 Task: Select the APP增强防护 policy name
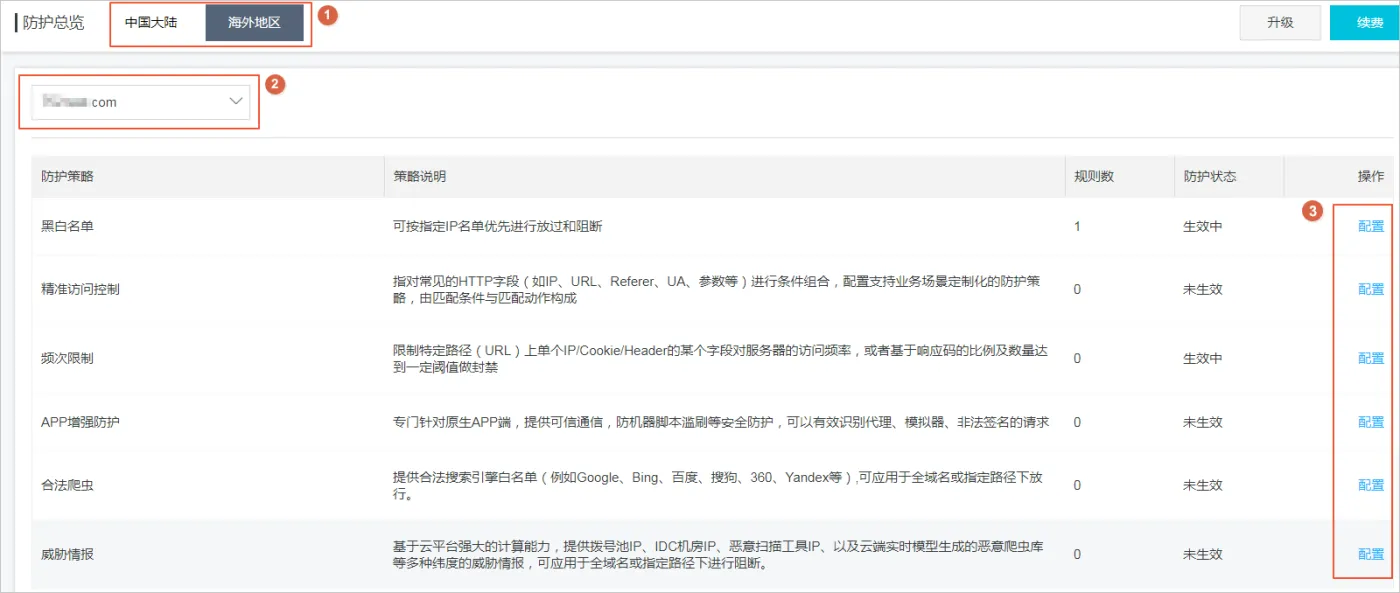coord(80,422)
